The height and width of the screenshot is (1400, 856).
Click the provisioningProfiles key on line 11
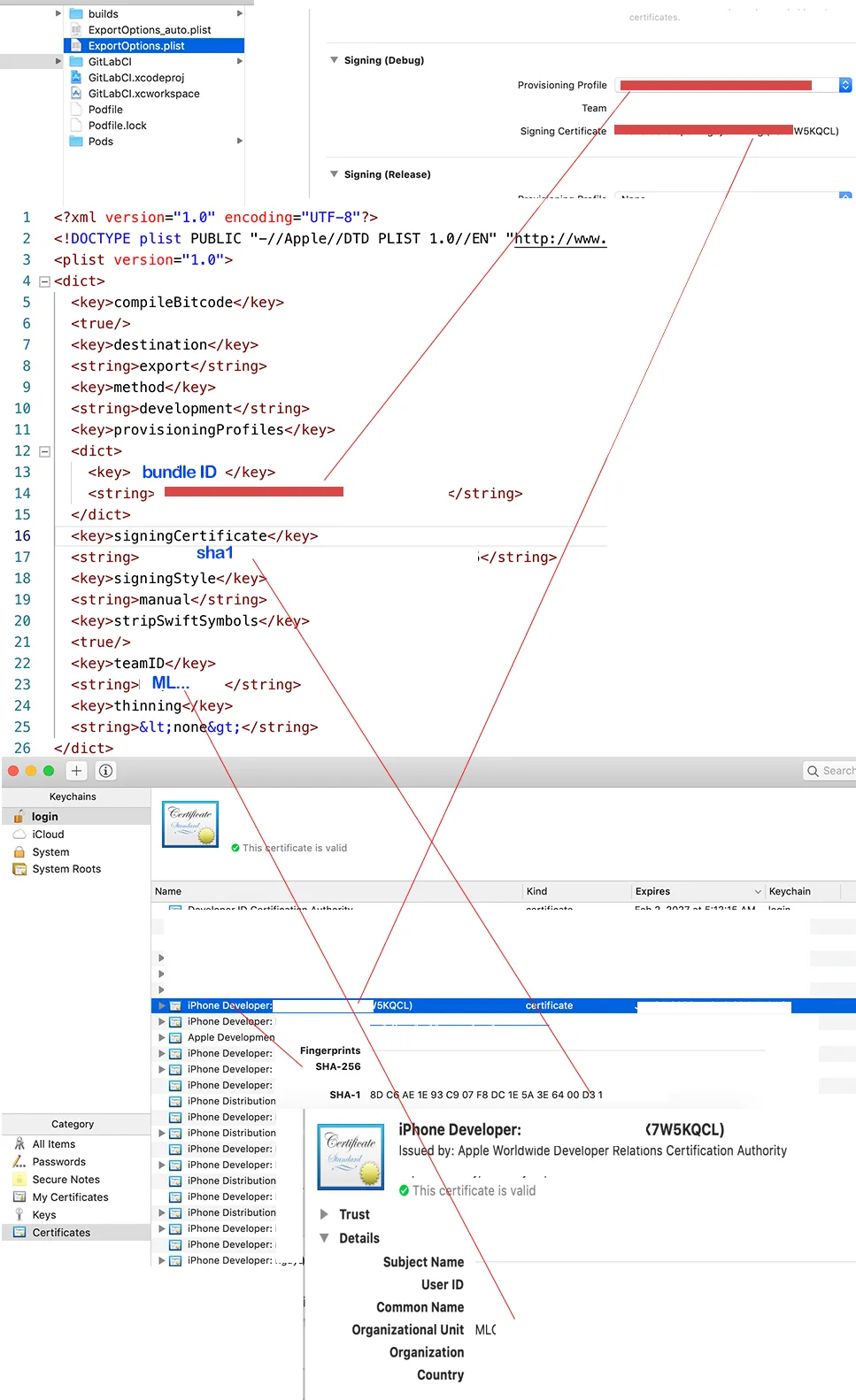203,429
